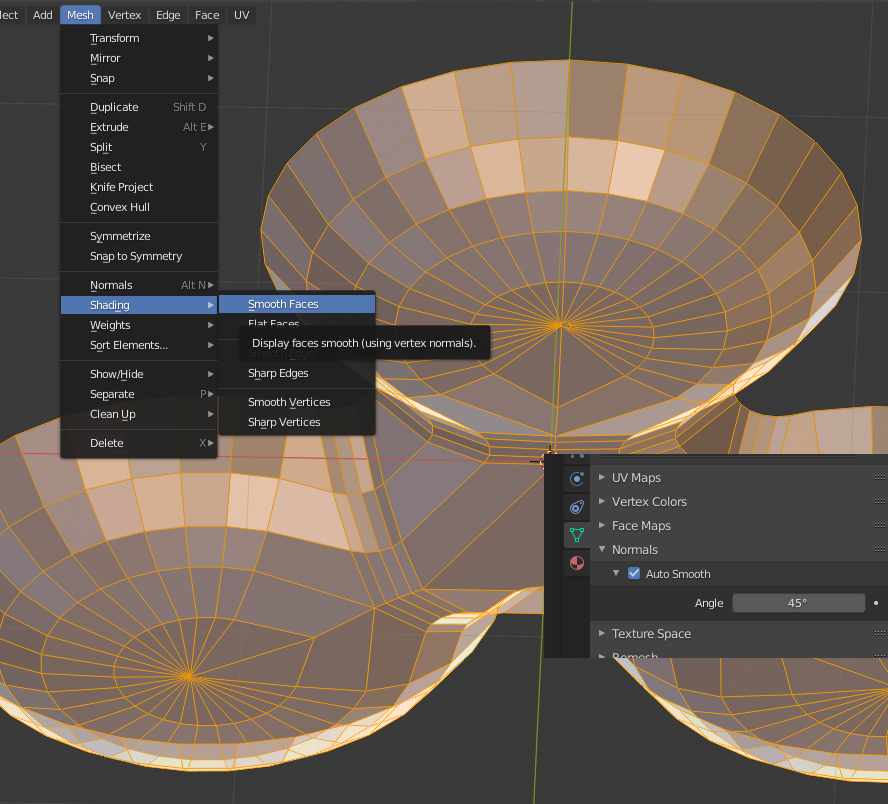This screenshot has height=804, width=888.
Task: Open the Physics properties tab icon
Action: coord(576,479)
